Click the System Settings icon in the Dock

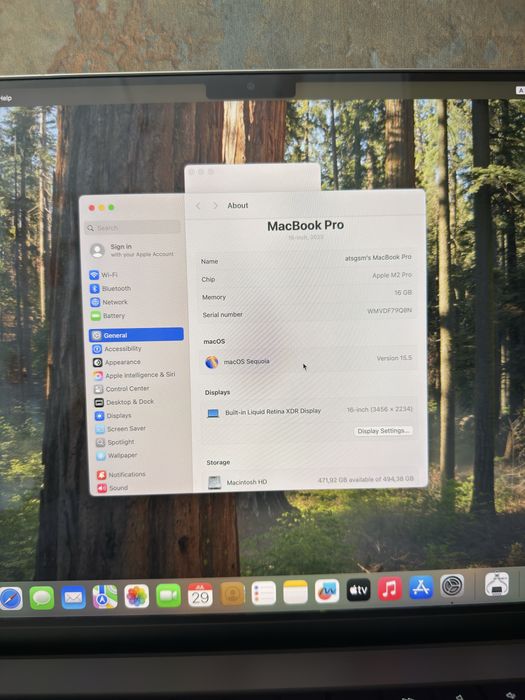click(x=452, y=586)
